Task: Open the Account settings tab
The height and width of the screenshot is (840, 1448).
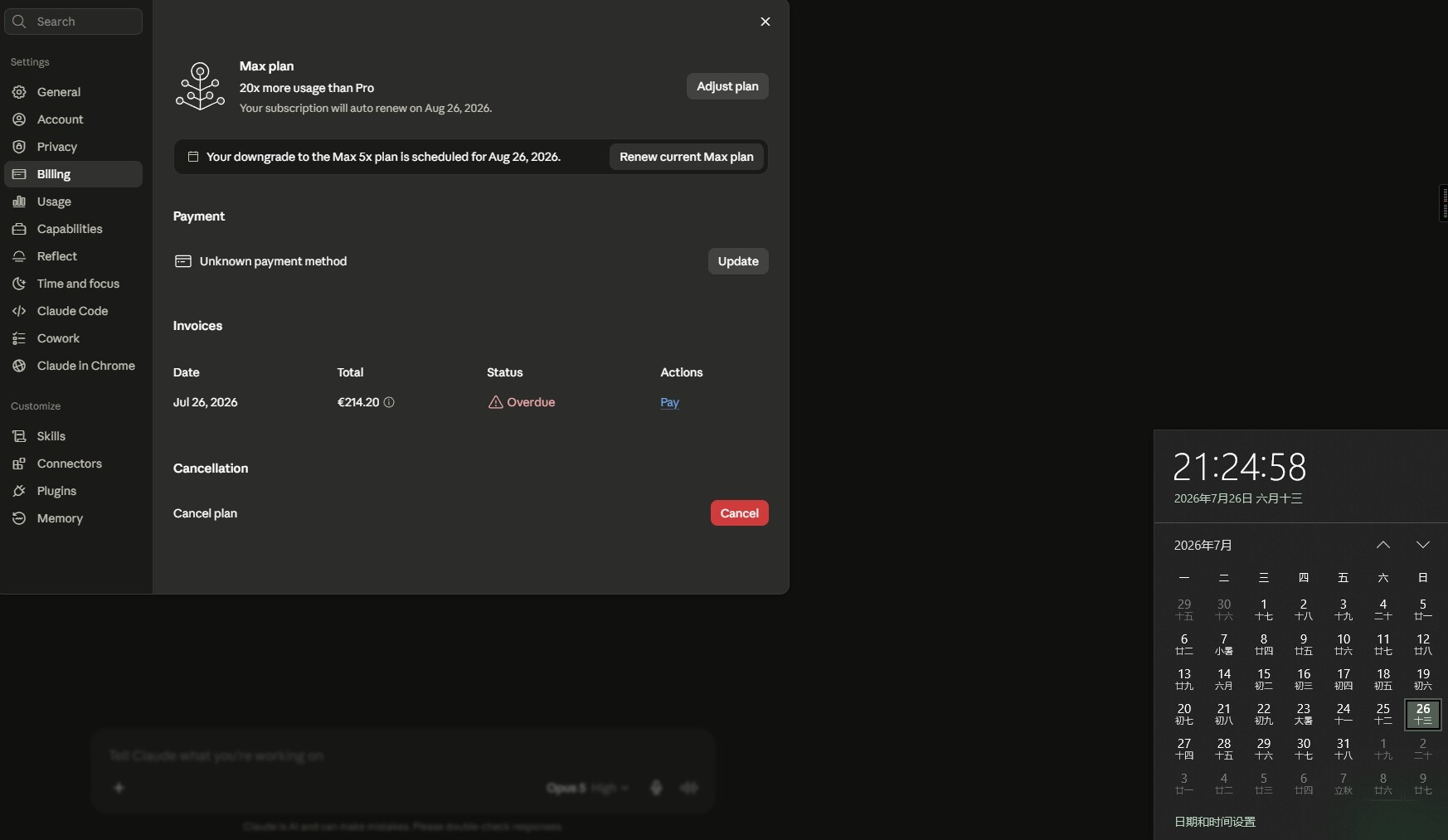Action: pyautogui.click(x=74, y=119)
